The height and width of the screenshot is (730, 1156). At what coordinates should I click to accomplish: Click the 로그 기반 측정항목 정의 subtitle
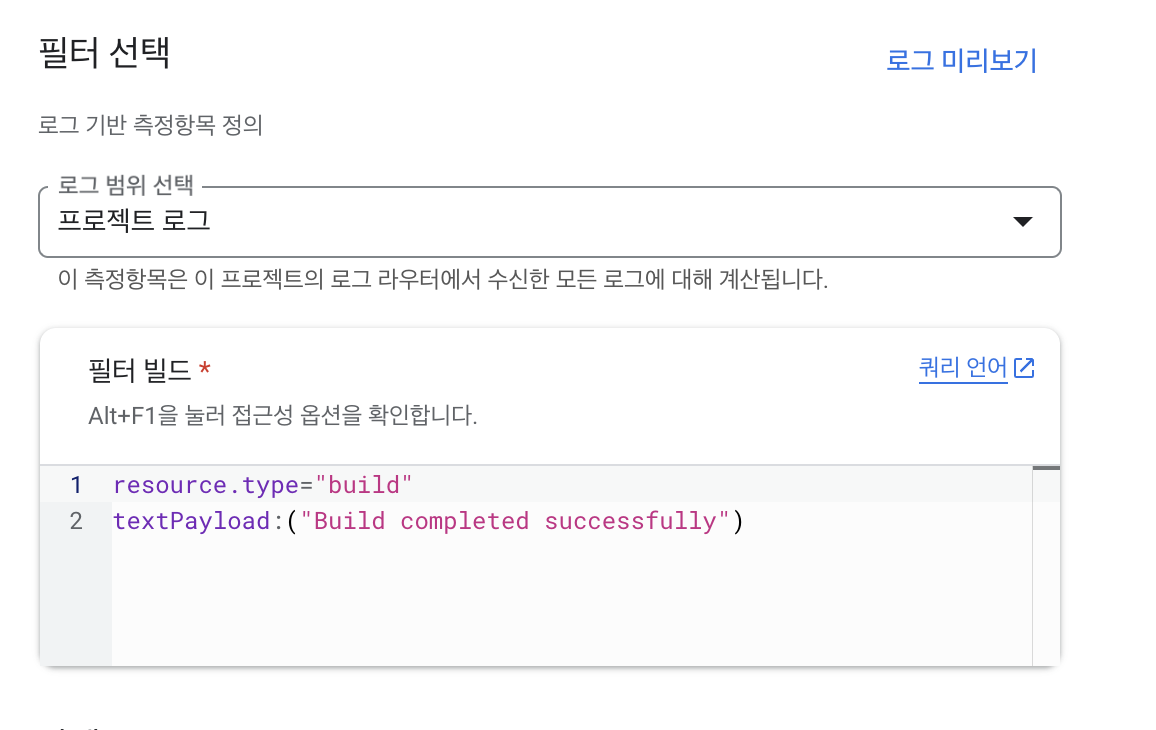150,125
